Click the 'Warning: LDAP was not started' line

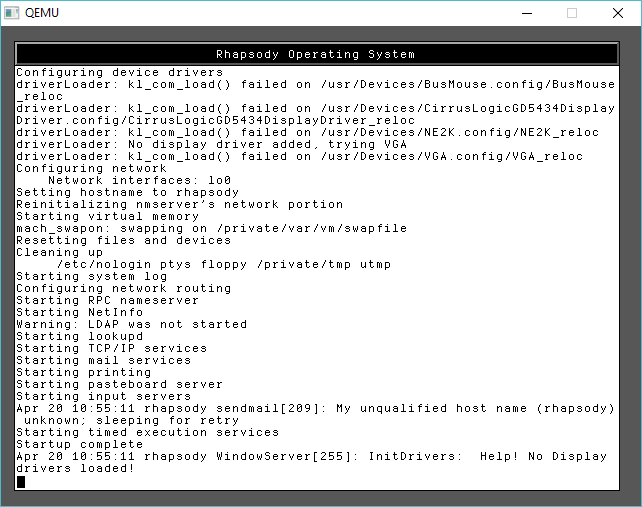point(131,324)
